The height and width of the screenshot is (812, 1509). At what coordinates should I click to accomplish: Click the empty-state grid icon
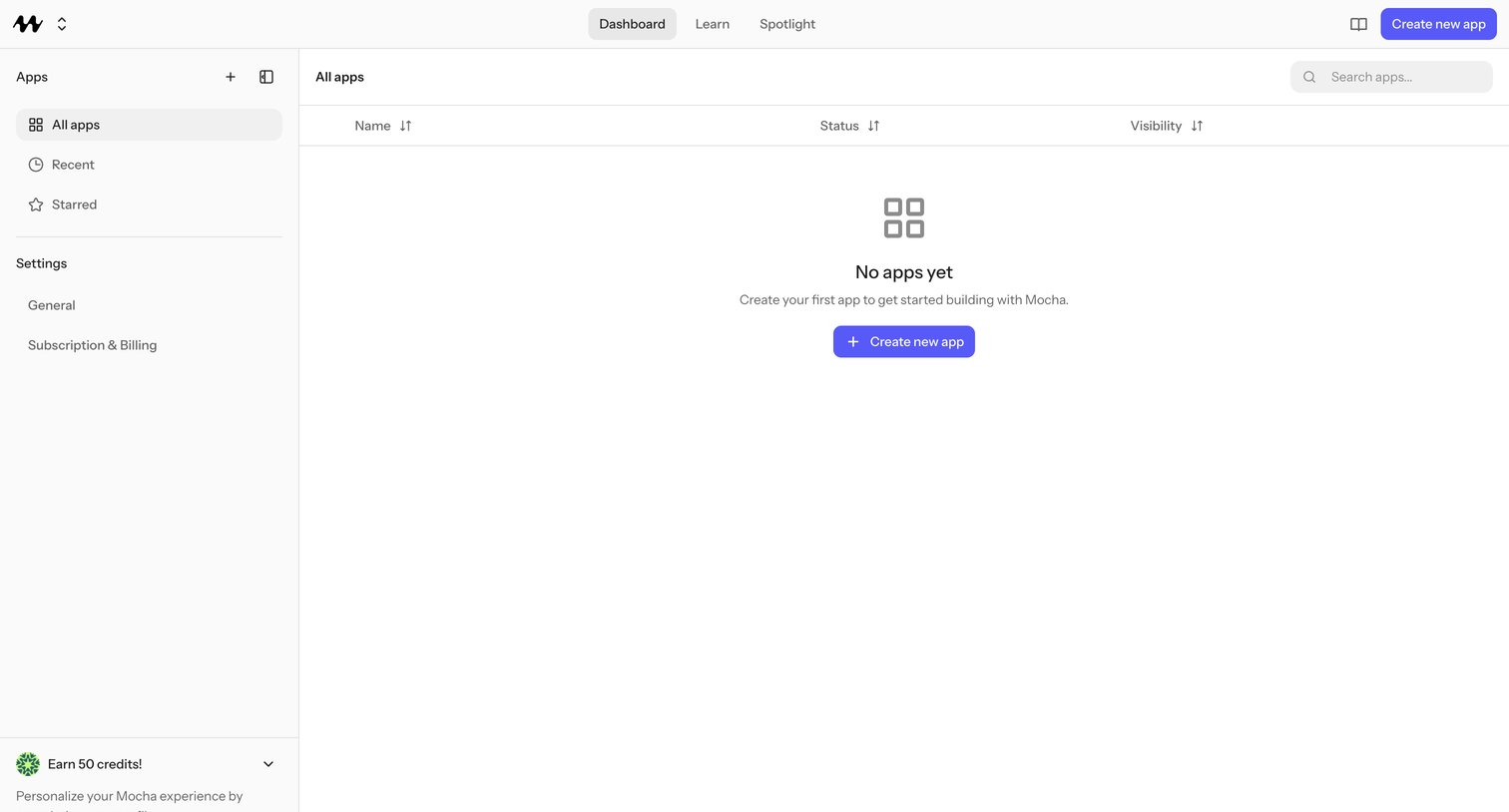[x=904, y=217]
